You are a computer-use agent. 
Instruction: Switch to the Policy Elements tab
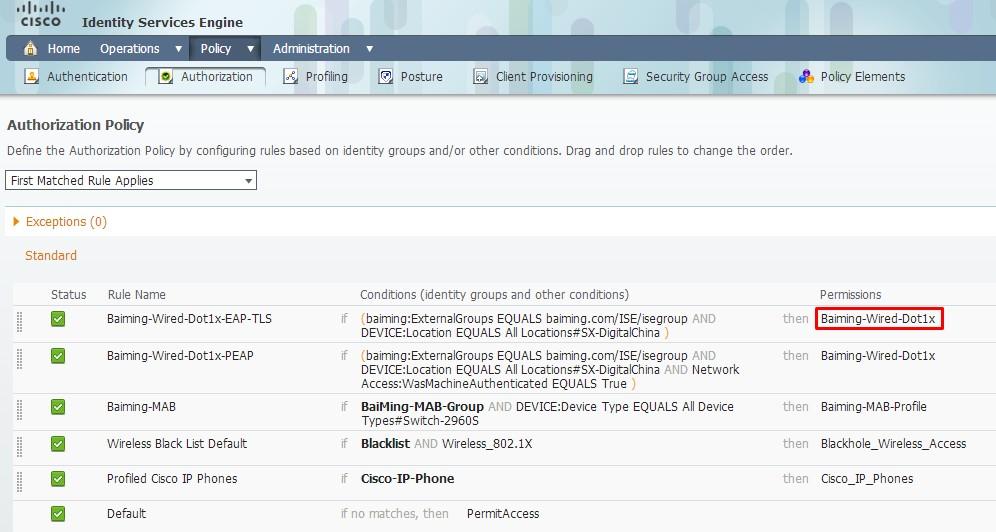tap(863, 77)
